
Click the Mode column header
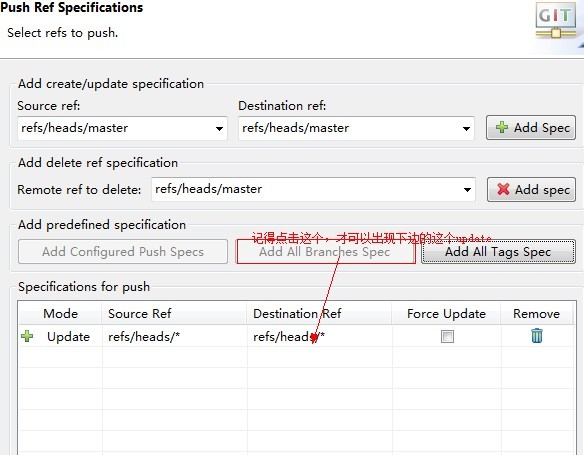pos(60,314)
